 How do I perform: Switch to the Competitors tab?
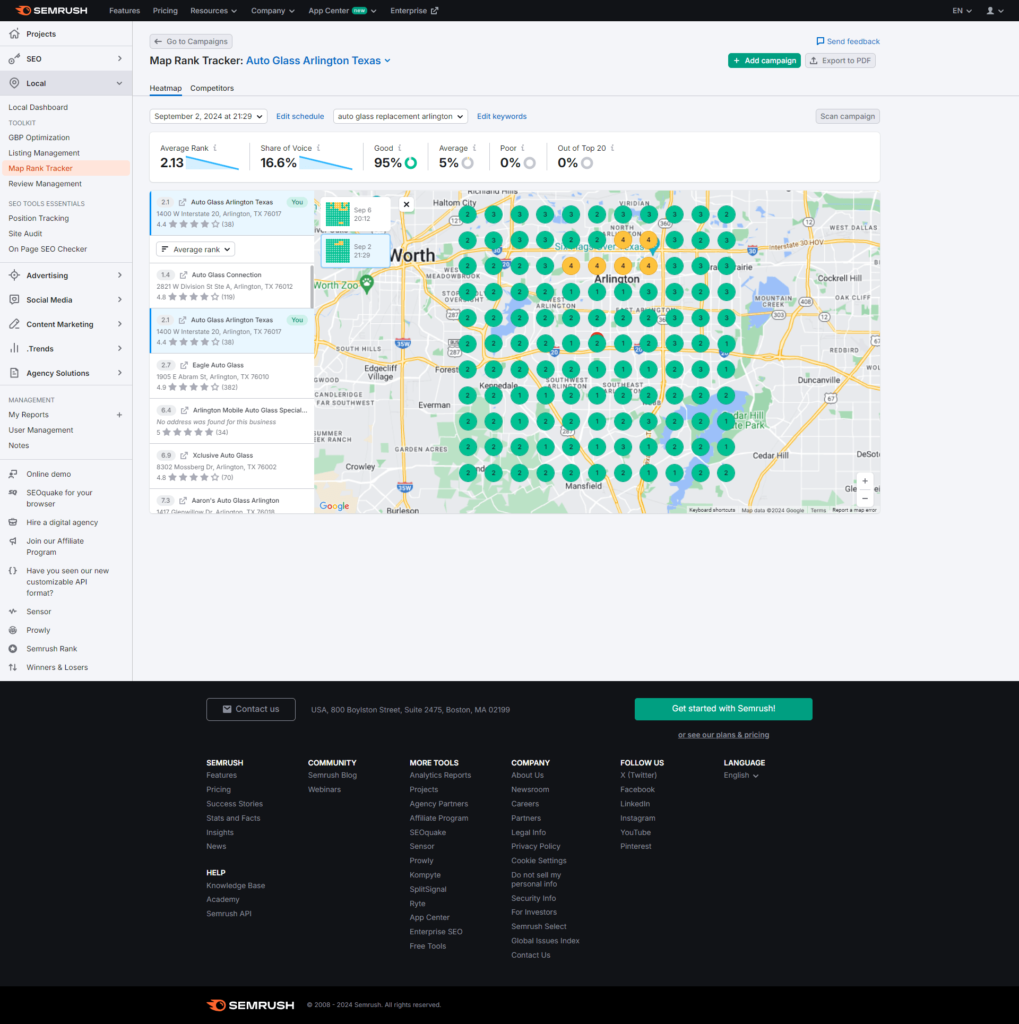tap(211, 88)
